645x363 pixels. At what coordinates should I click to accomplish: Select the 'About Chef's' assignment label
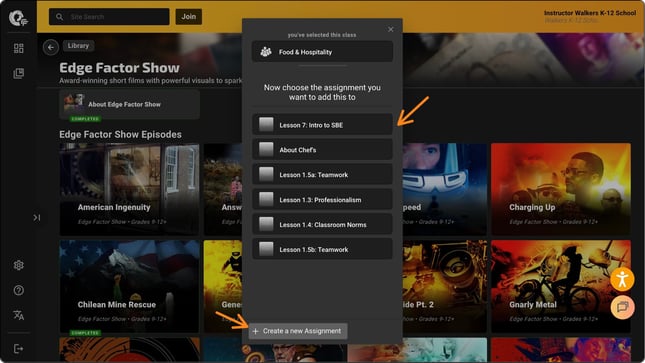(298, 150)
